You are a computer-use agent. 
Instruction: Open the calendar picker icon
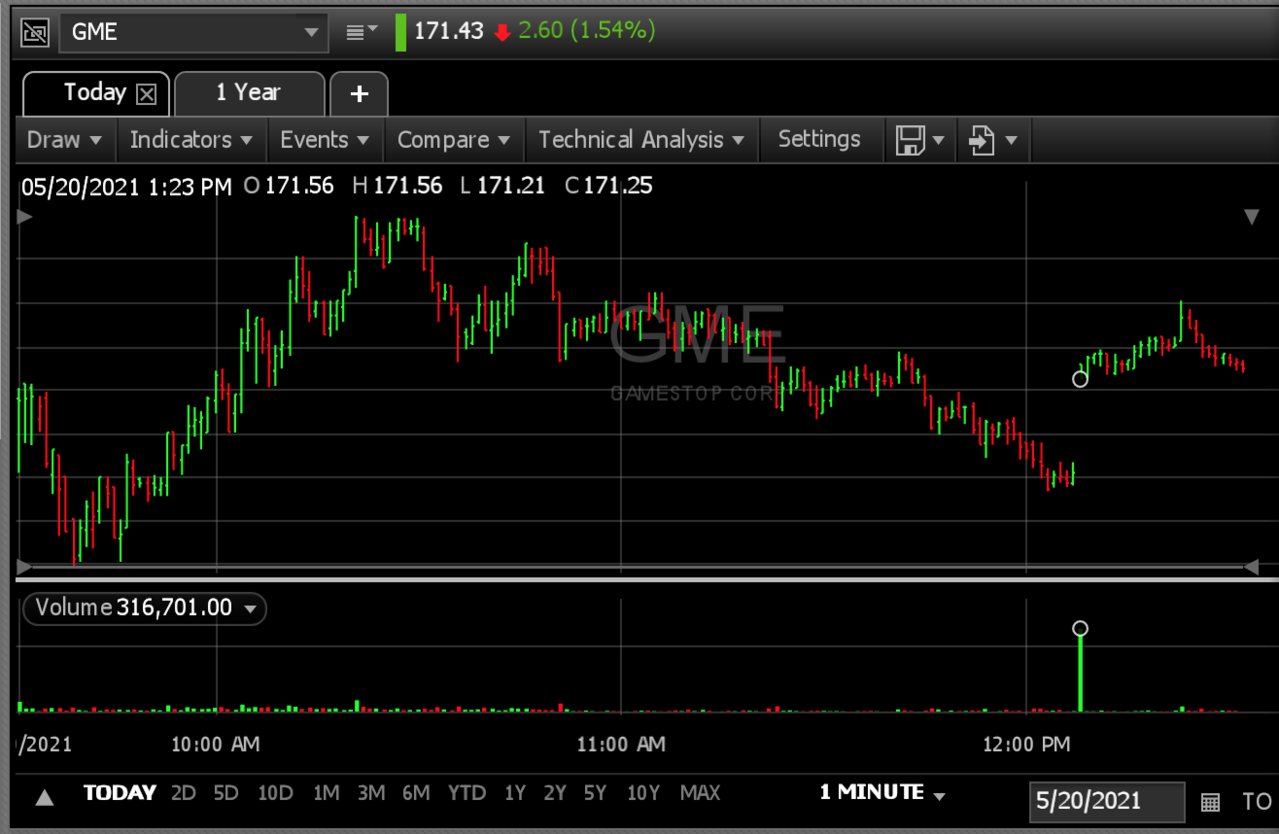[x=1210, y=801]
